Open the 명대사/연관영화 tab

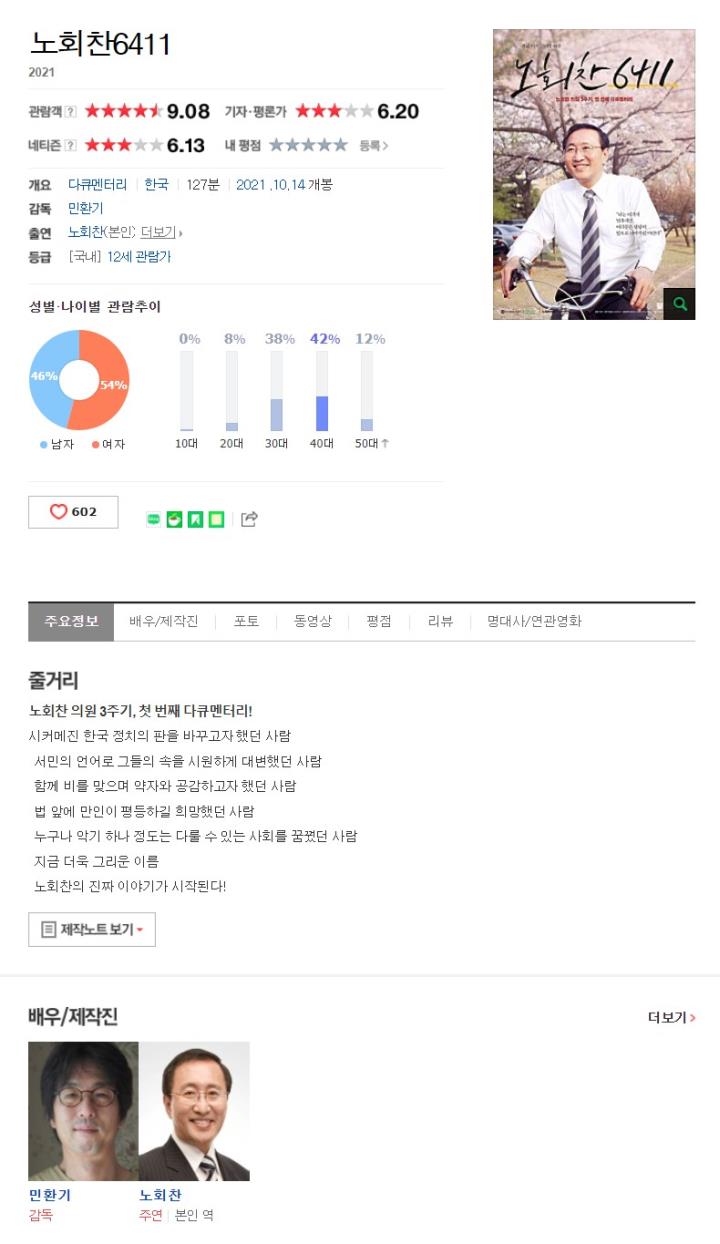(x=534, y=621)
